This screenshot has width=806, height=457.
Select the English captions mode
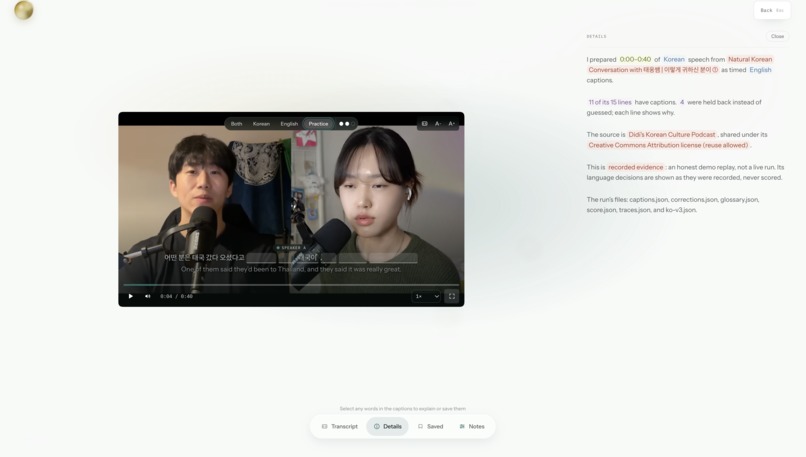point(289,123)
